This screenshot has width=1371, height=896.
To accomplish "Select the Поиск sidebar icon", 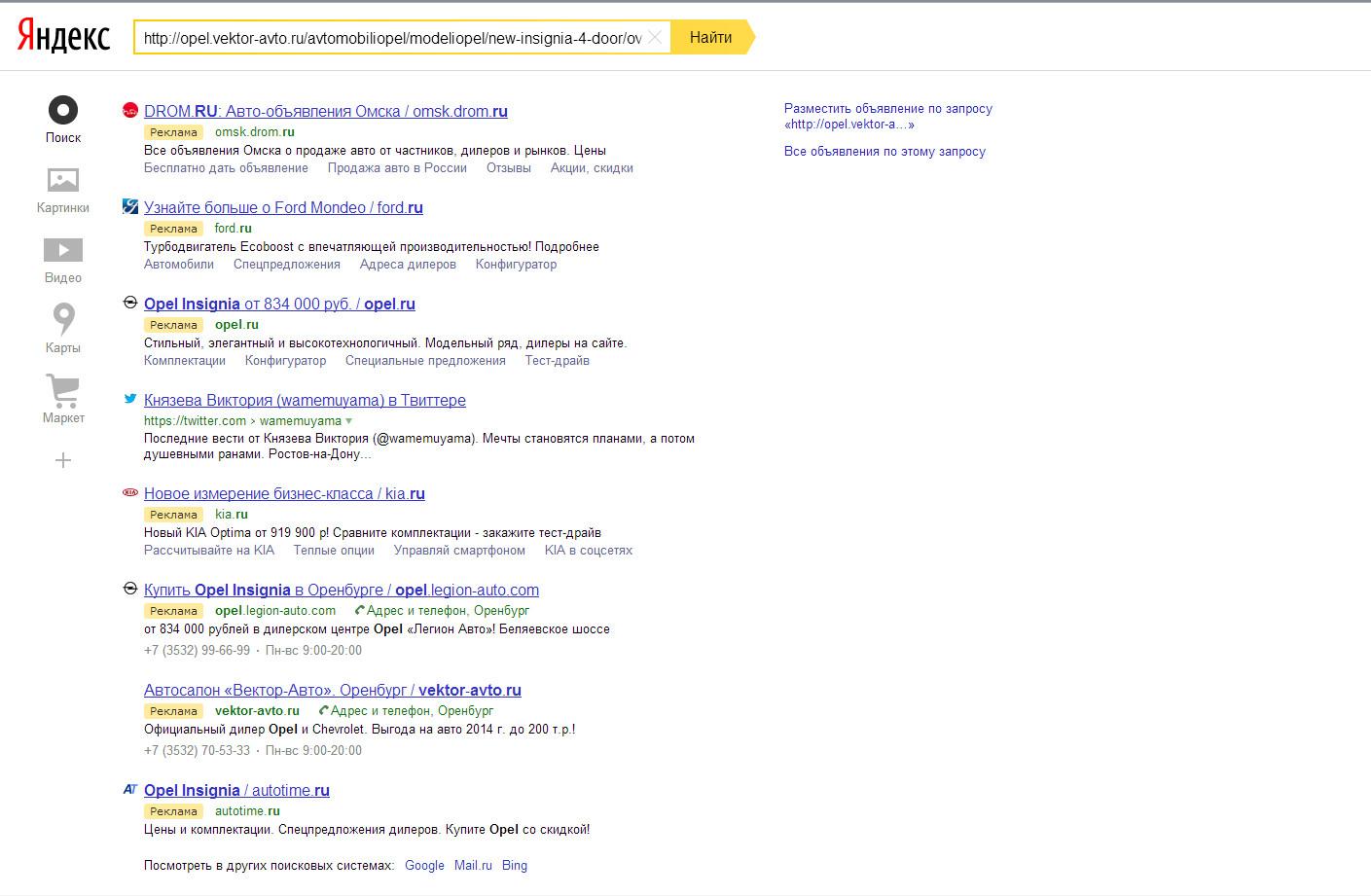I will point(63,110).
